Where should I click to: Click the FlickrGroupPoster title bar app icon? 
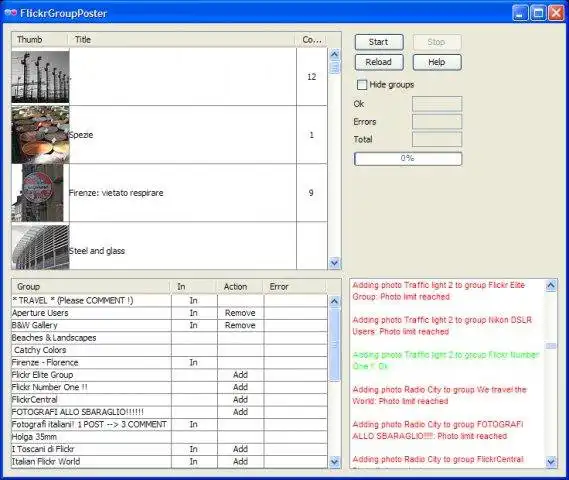coord(11,13)
